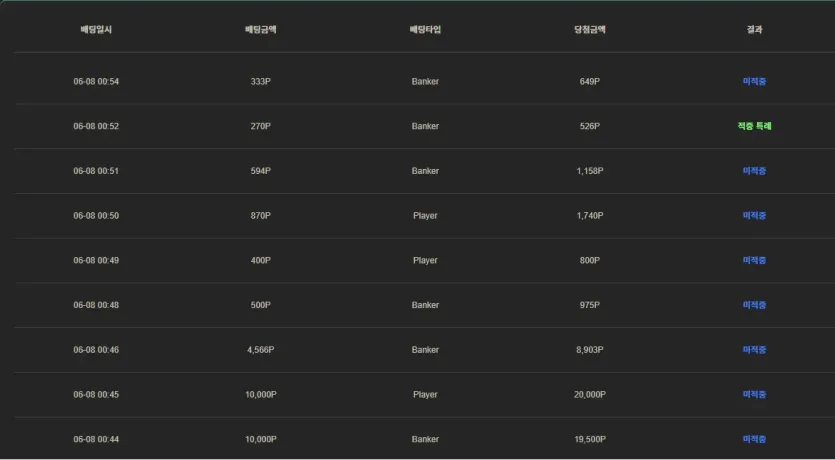
Task: Click the 미적중 result of the 00:54 bet
Action: point(755,81)
